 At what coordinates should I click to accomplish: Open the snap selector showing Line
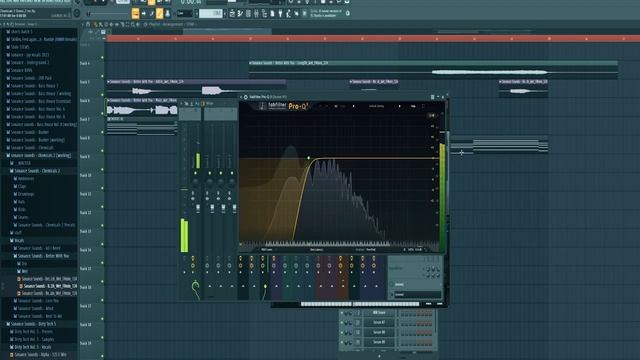[184, 14]
